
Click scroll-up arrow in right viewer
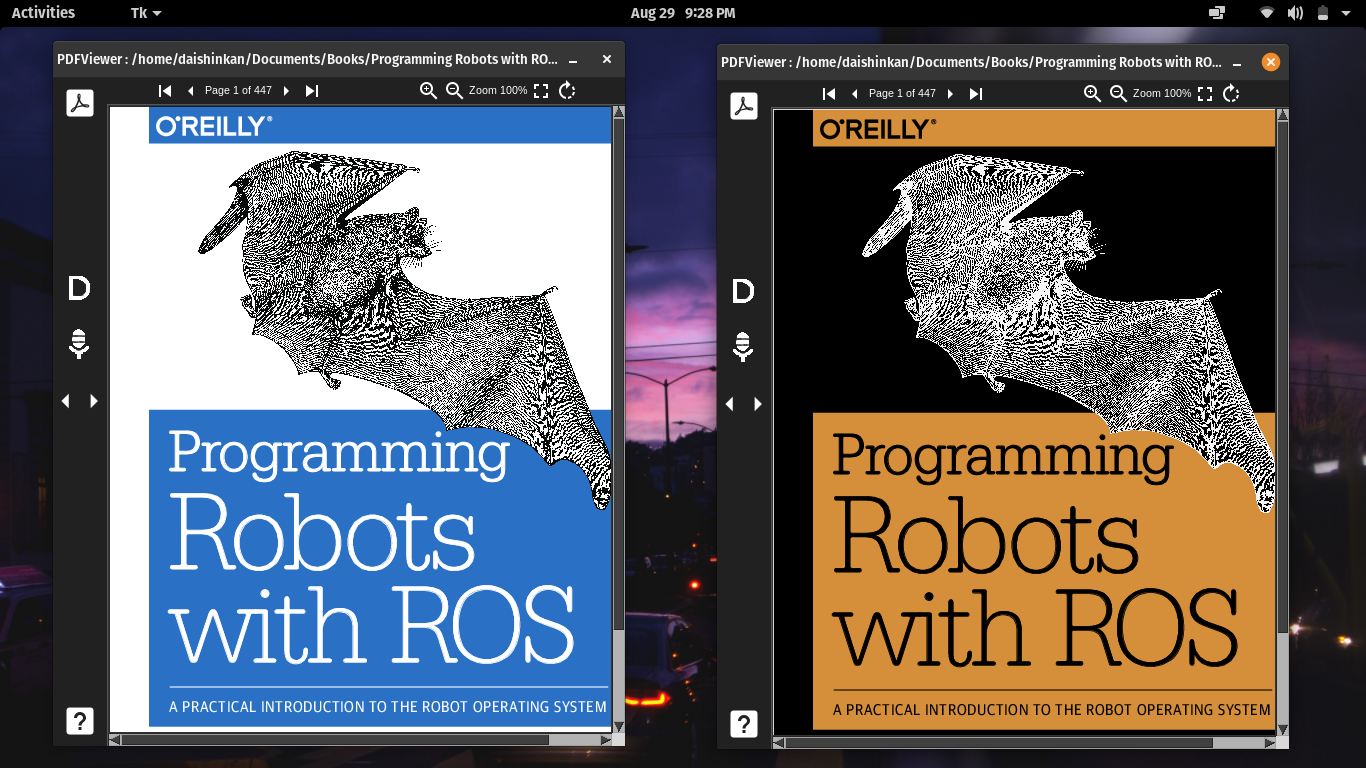coord(1282,115)
